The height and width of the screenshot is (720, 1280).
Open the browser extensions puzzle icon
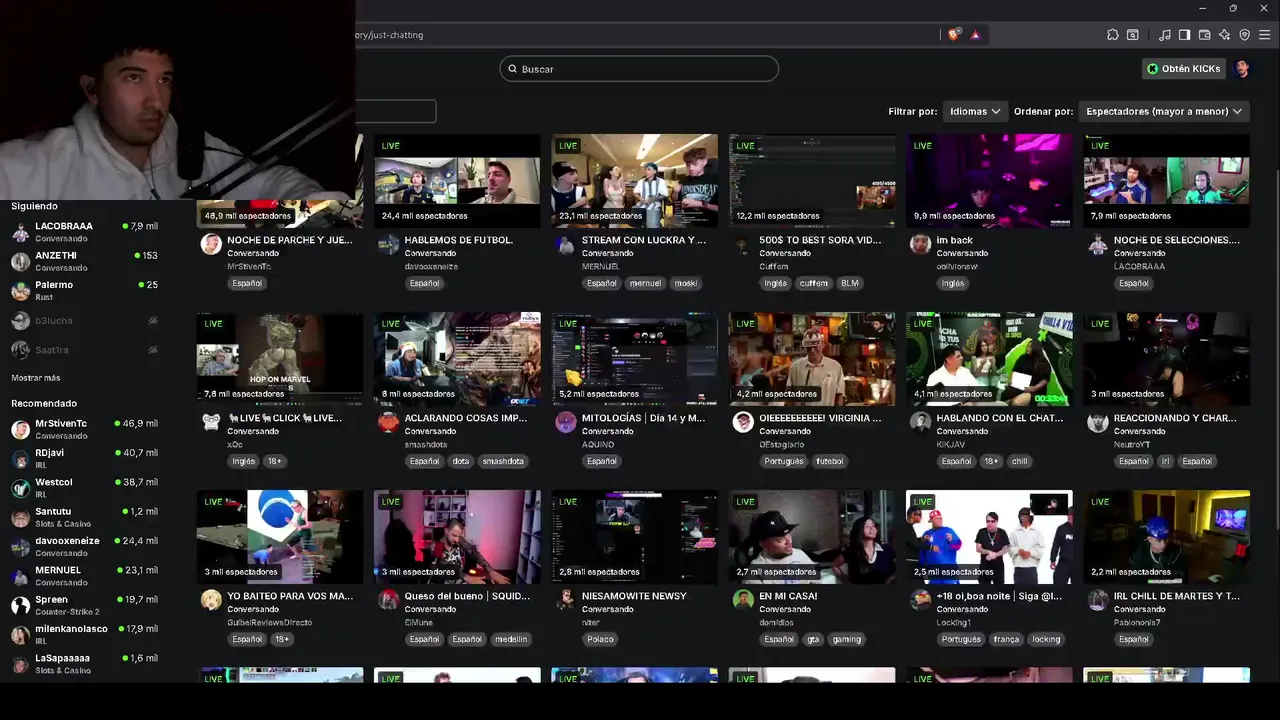pyautogui.click(x=1112, y=35)
